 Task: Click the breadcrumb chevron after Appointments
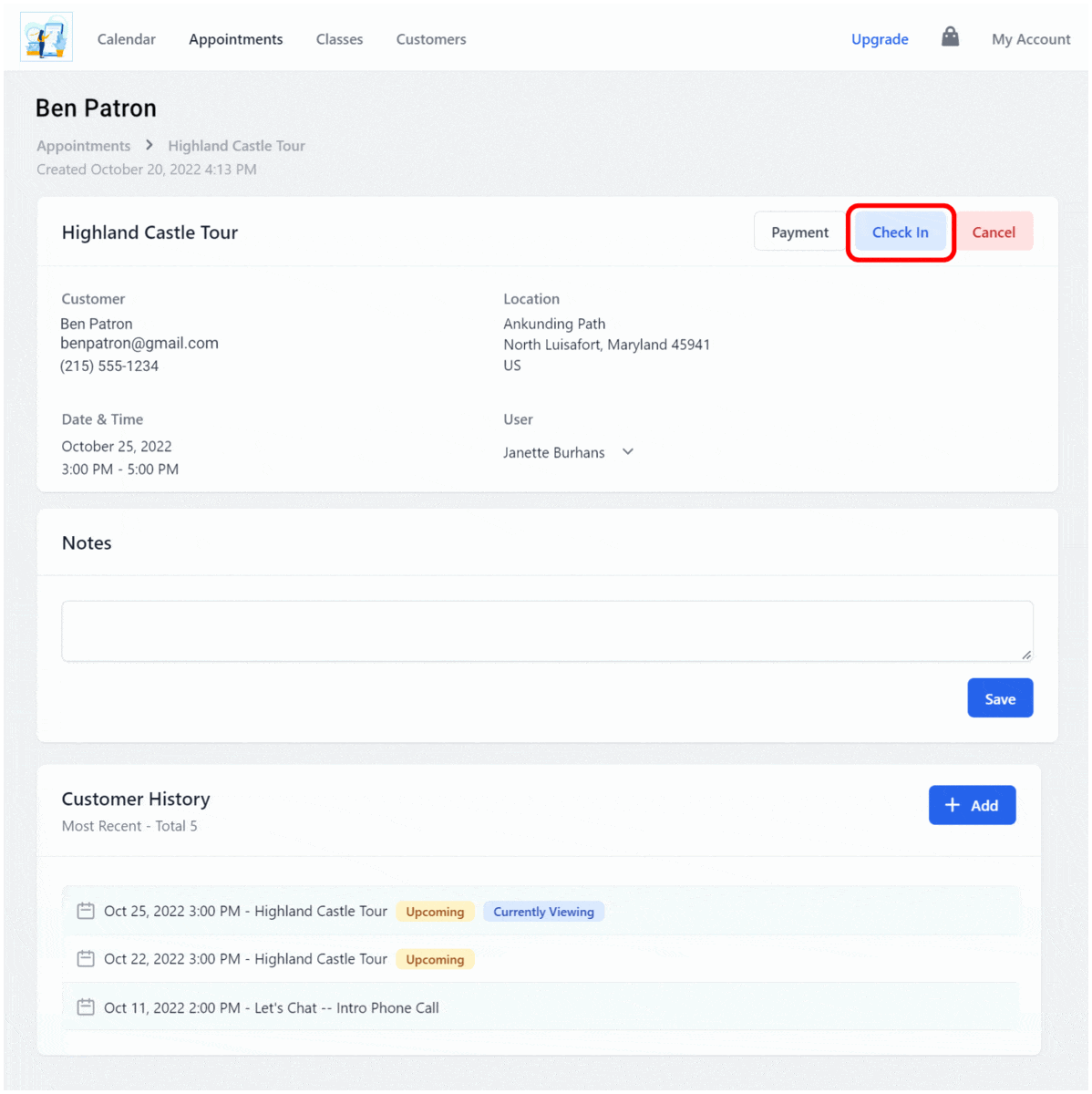149,145
